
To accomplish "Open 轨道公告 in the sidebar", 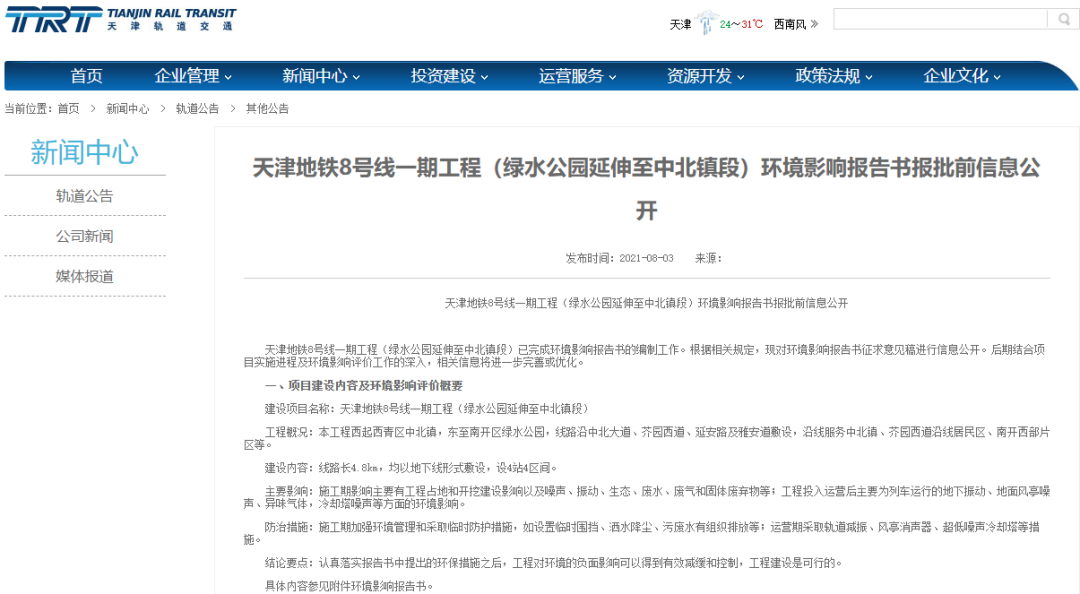I will 83,198.
